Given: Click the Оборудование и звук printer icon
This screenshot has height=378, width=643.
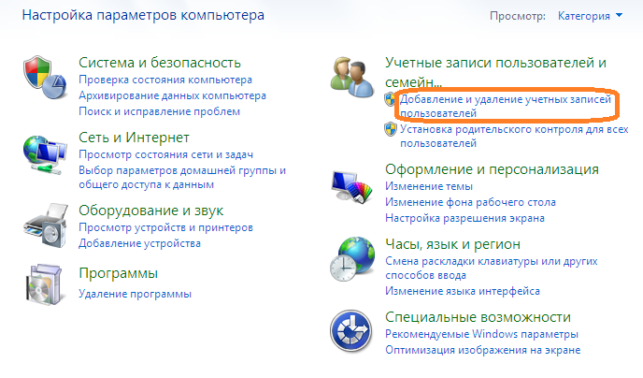Looking at the screenshot, I should coord(45,225).
